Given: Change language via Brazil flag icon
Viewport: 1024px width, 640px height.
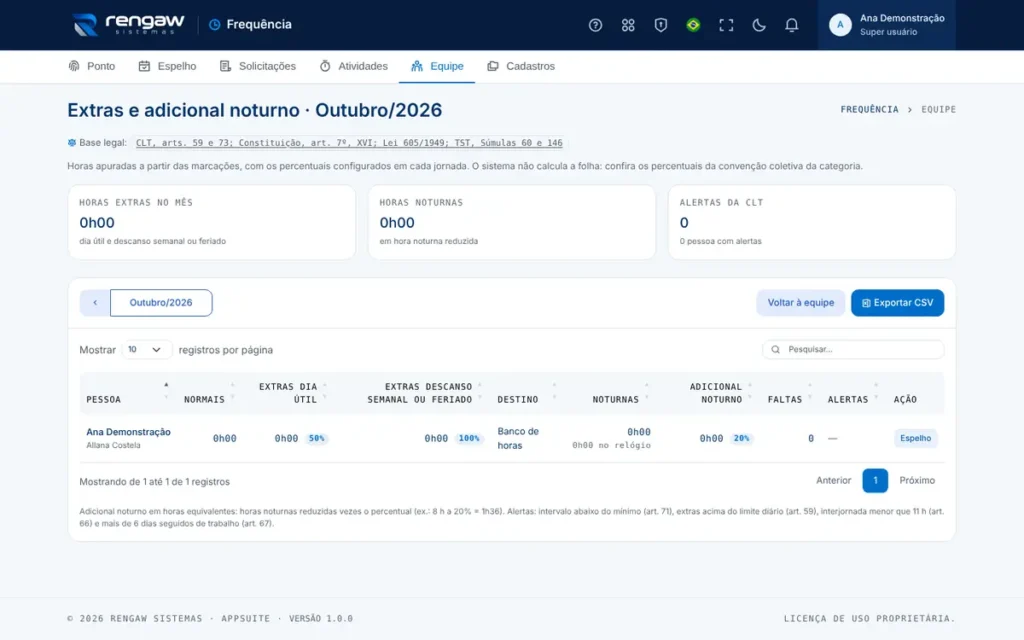Looking at the screenshot, I should 694,25.
